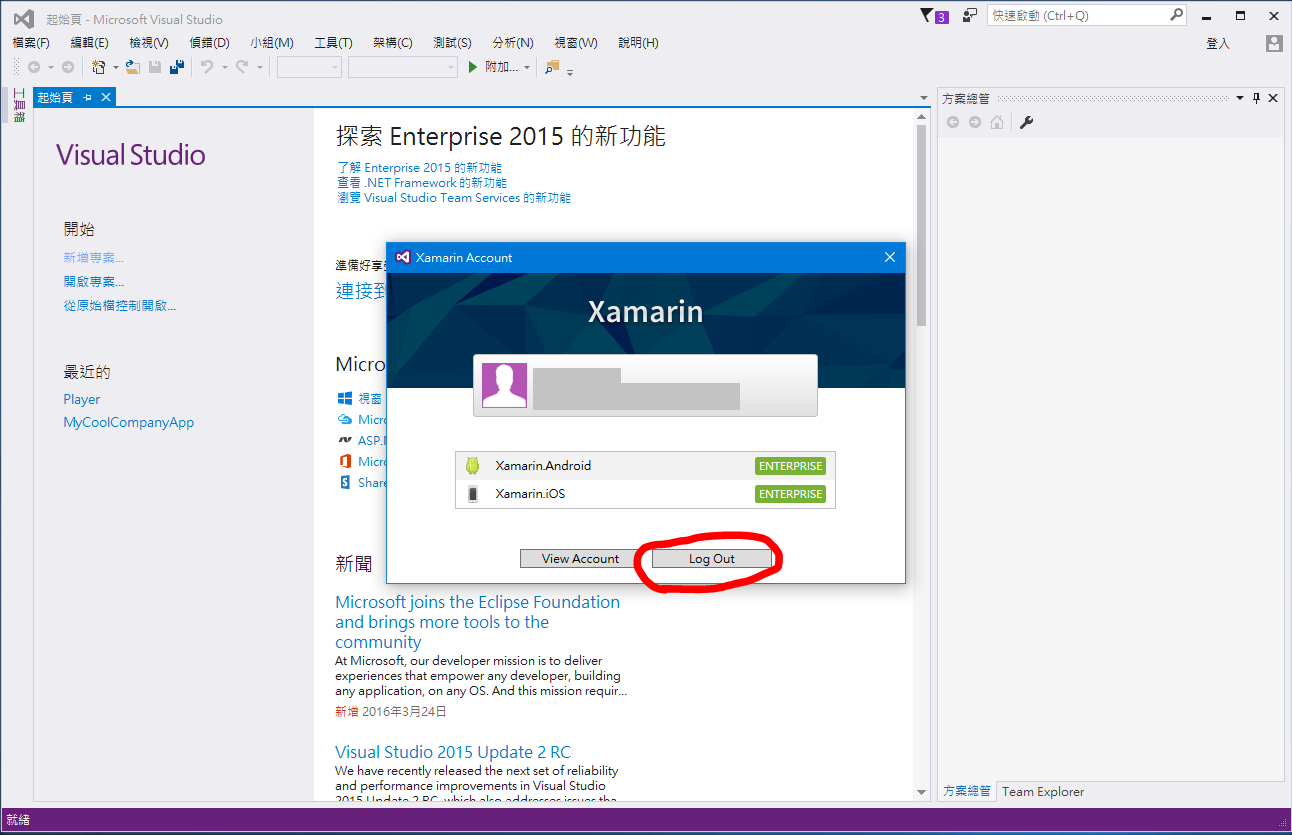
Task: Click the 登入 sign-in text
Action: [1218, 43]
